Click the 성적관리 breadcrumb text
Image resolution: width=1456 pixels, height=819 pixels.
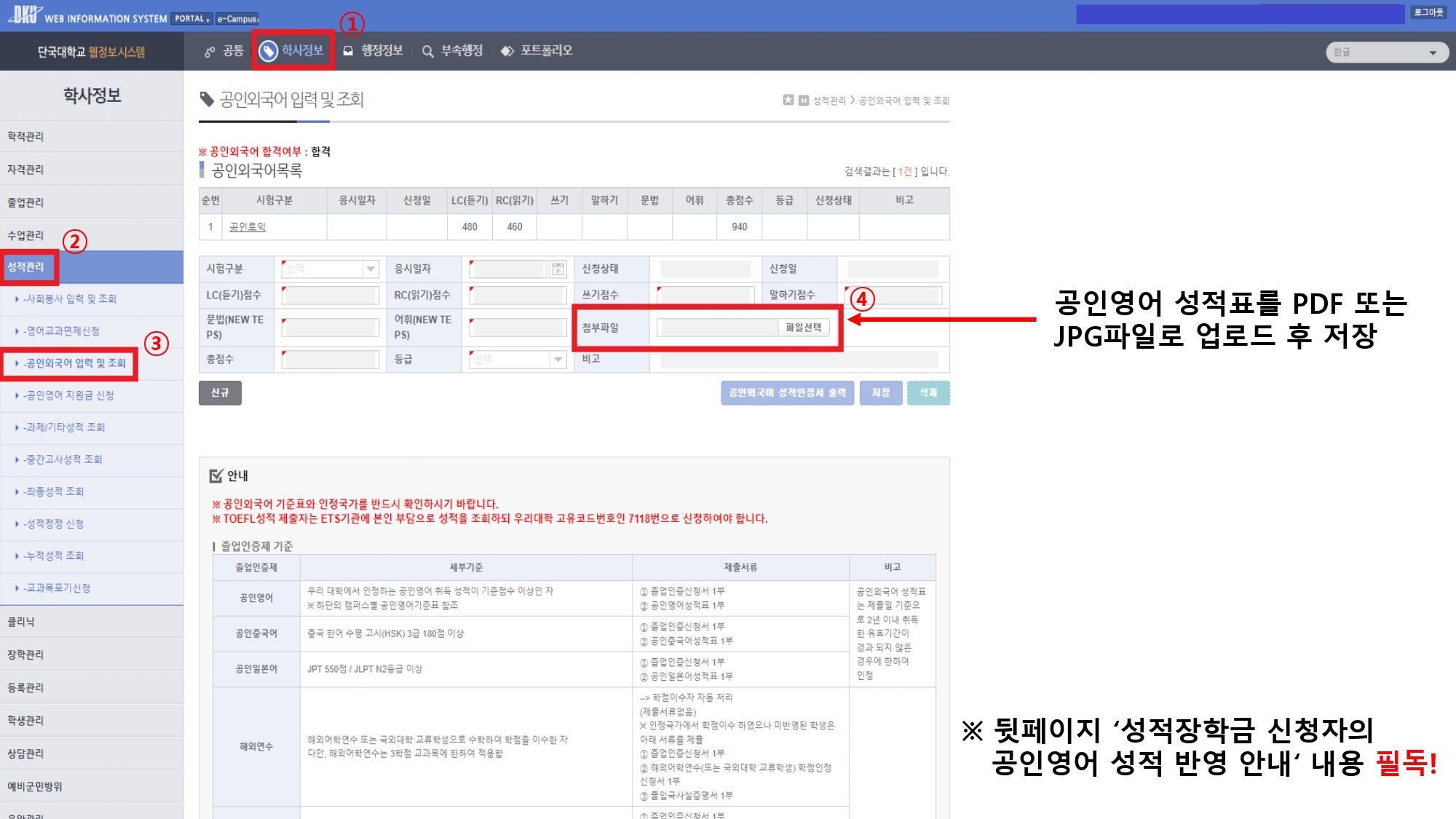pos(829,101)
